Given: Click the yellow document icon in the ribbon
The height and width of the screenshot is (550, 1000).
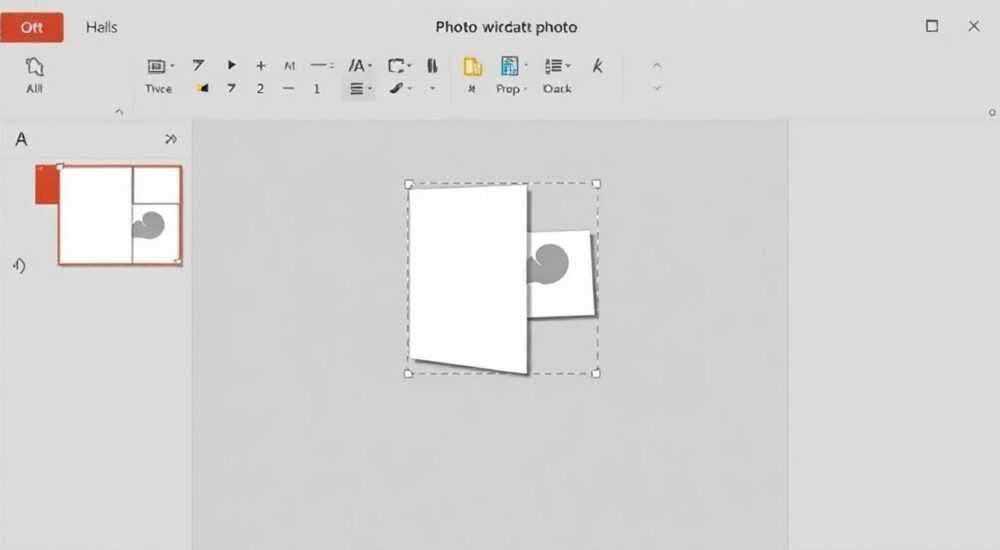Looking at the screenshot, I should pyautogui.click(x=473, y=66).
